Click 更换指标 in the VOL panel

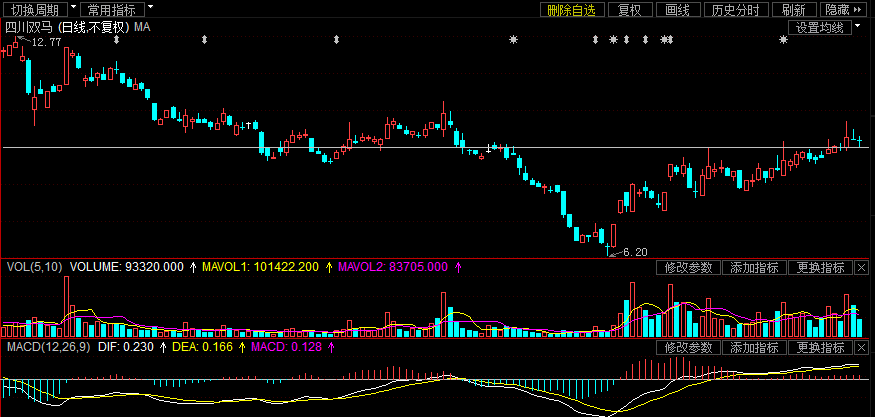pyautogui.click(x=820, y=268)
